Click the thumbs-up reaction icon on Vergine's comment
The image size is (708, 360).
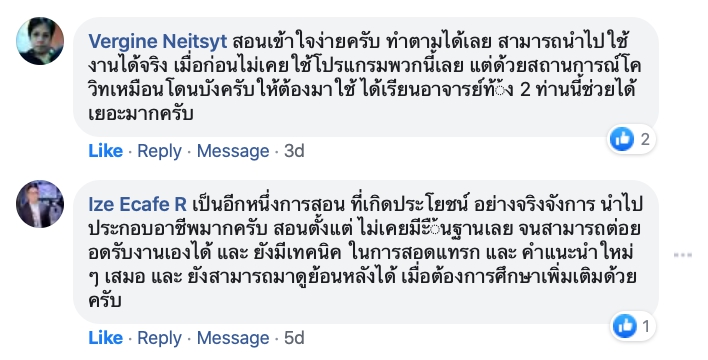[622, 139]
